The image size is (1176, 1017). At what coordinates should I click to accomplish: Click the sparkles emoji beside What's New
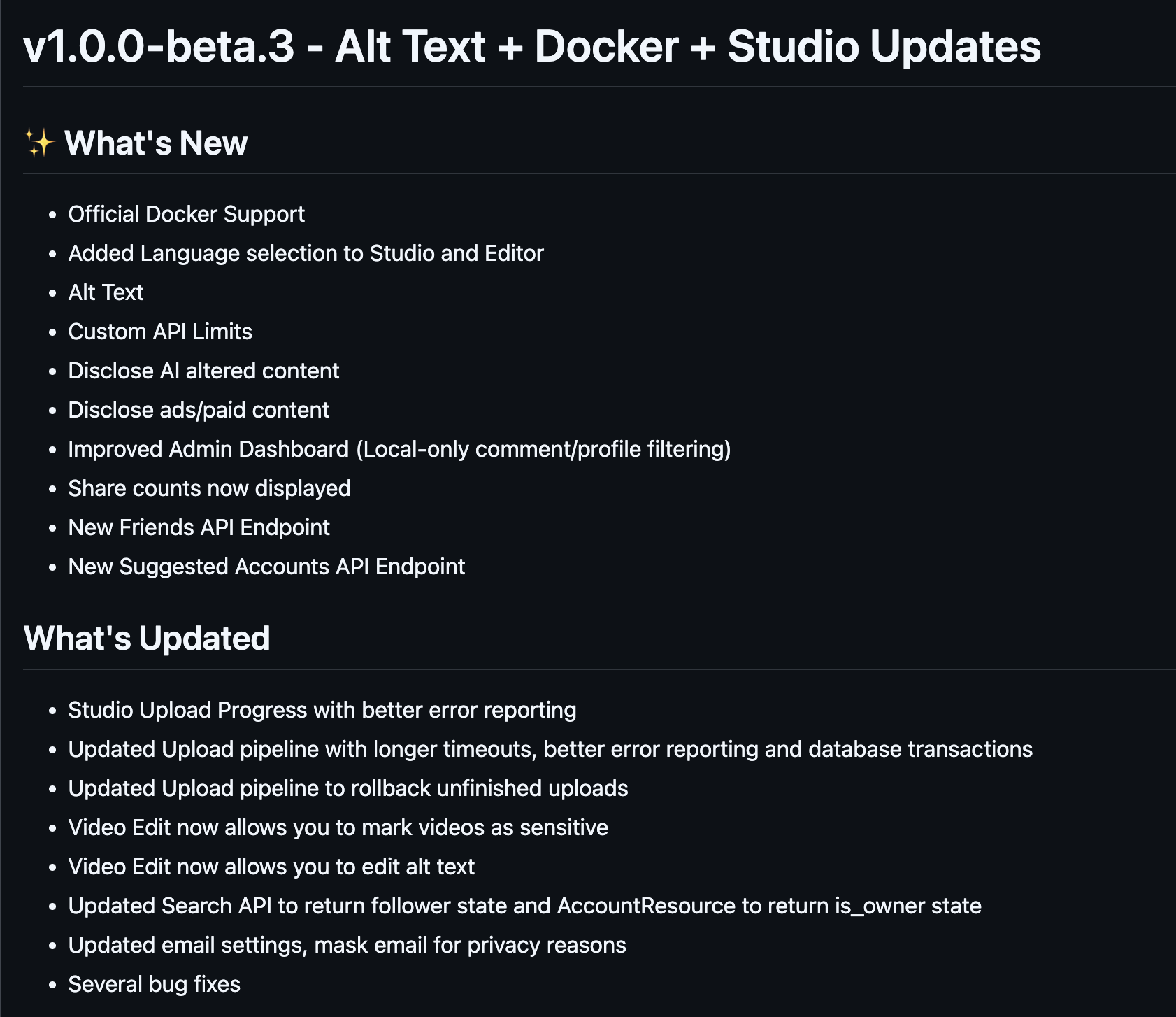tap(39, 143)
